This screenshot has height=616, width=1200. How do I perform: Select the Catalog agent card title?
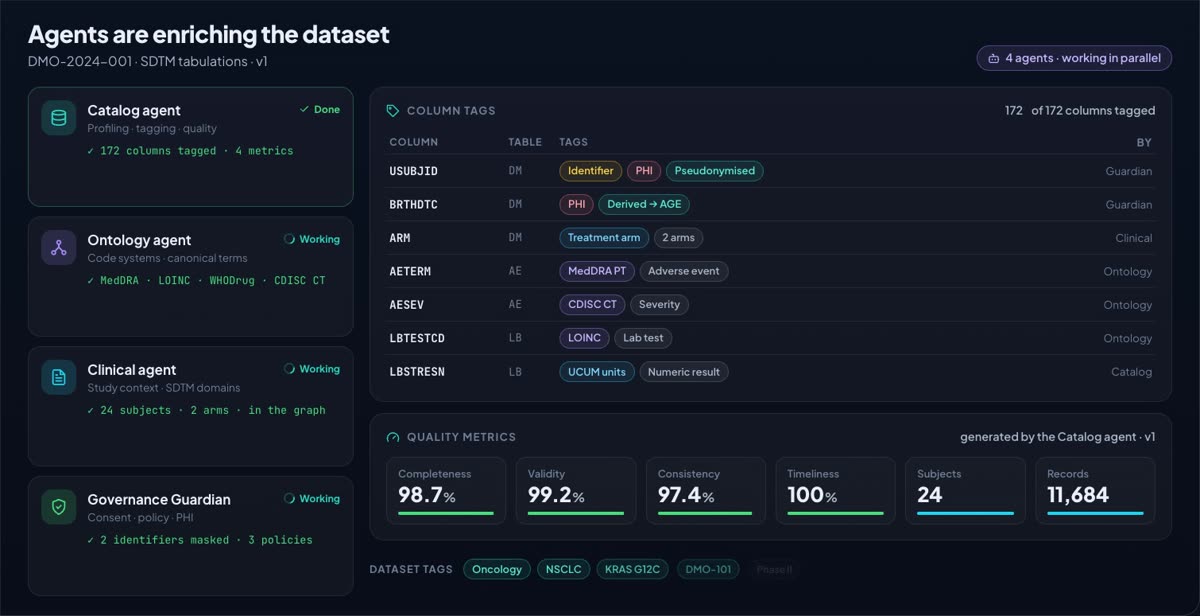134,110
